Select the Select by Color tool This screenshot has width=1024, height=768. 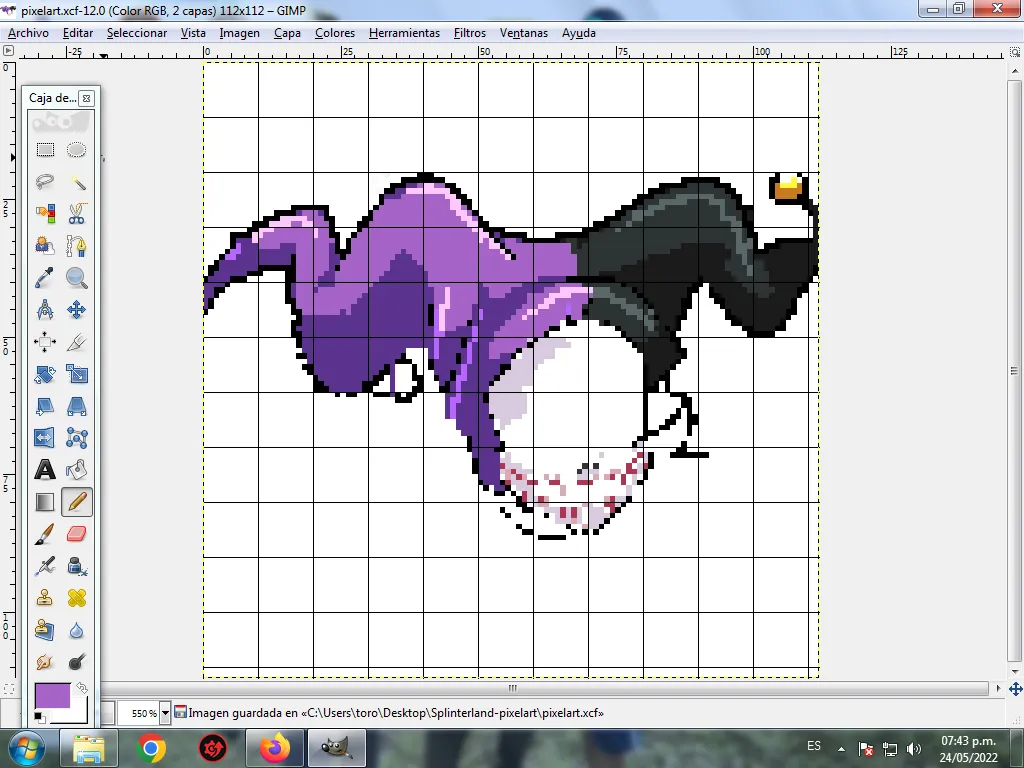(x=45, y=214)
